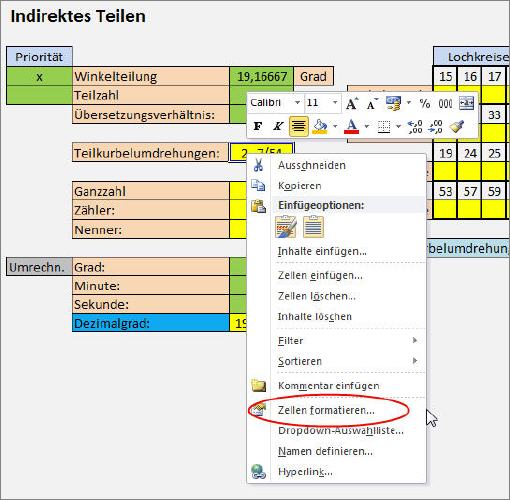Click the decrease font size icon
The height and width of the screenshot is (500, 510).
372,103
